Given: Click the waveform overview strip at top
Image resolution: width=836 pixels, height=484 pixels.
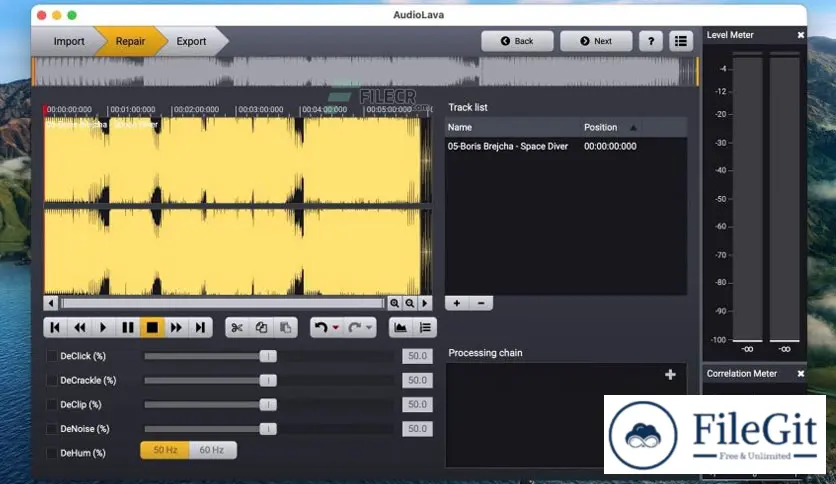Looking at the screenshot, I should (365, 71).
